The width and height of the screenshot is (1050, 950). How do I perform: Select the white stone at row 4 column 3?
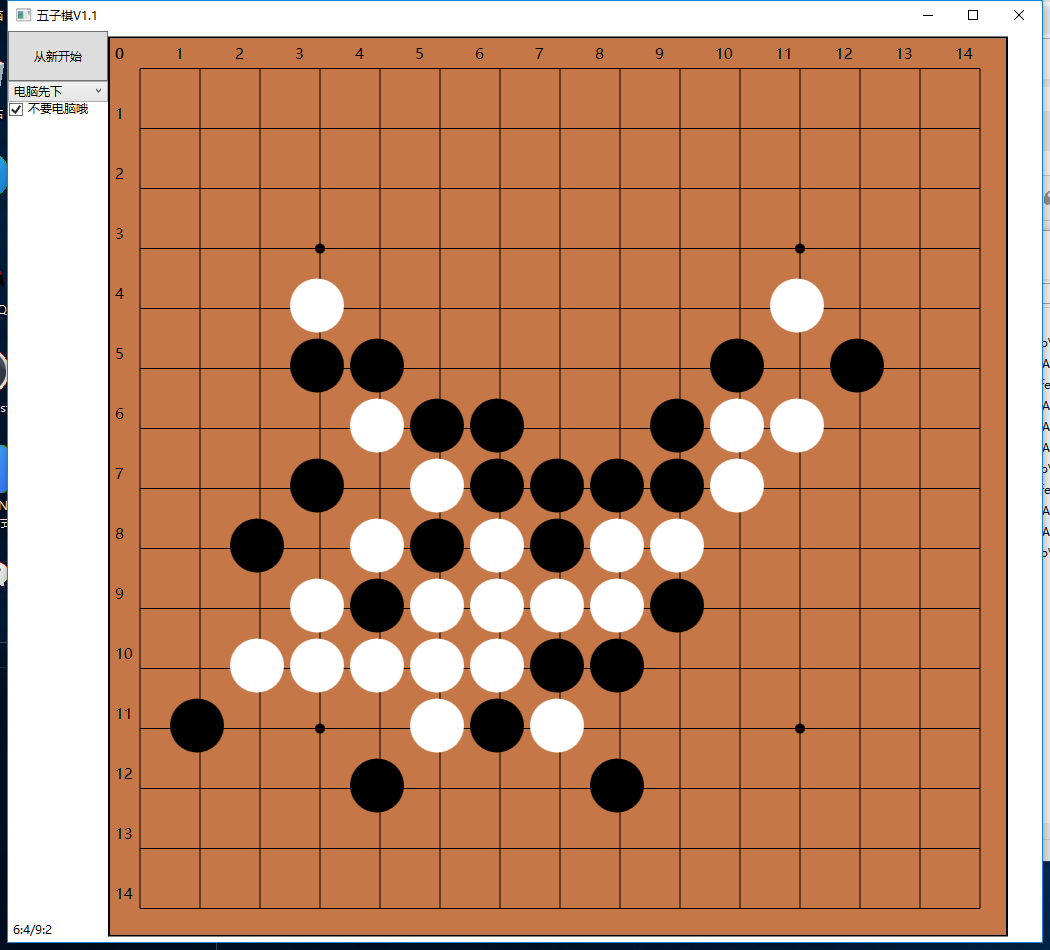pos(316,305)
